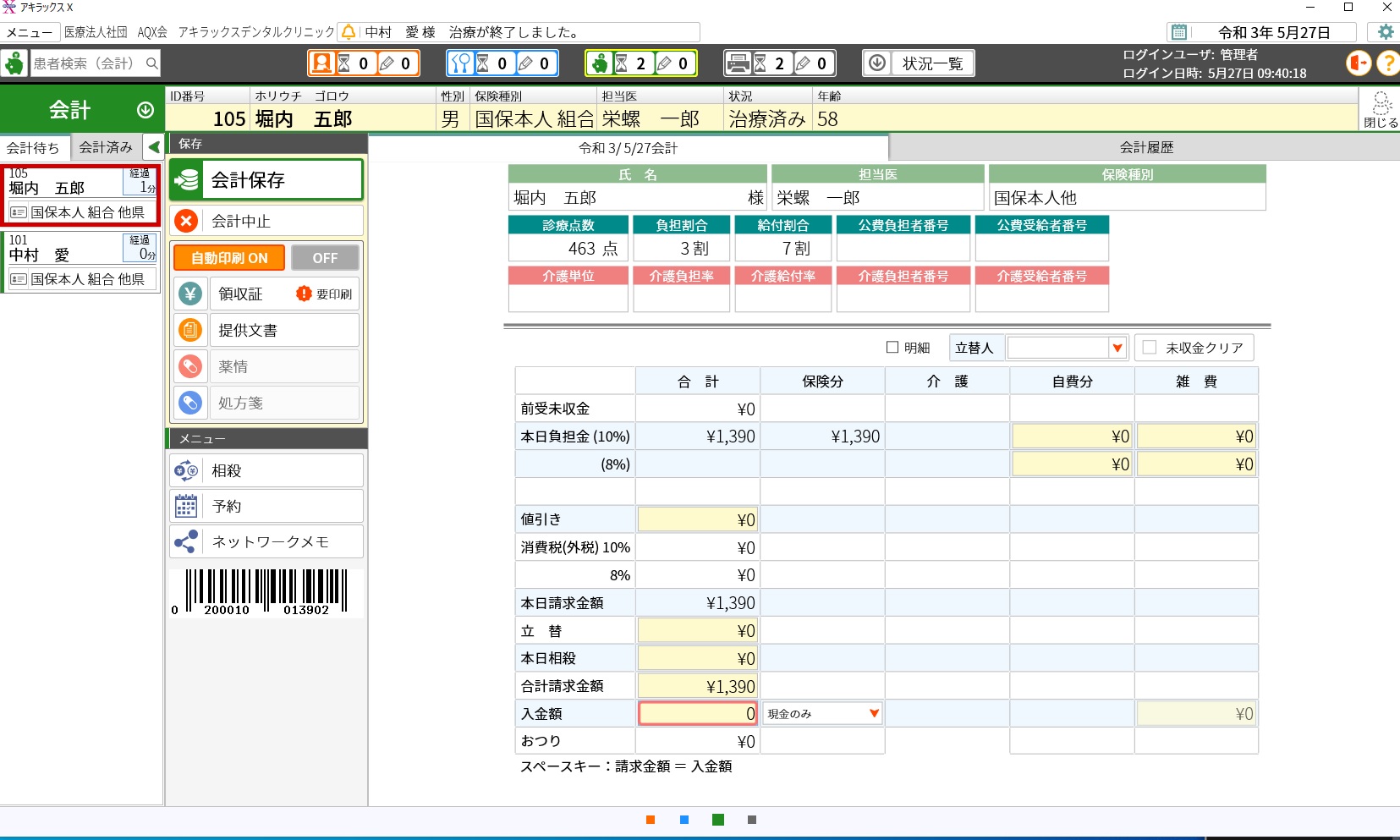Click the 合計請求金額 value ¥1,390
The width and height of the screenshot is (1400, 840).
[698, 686]
